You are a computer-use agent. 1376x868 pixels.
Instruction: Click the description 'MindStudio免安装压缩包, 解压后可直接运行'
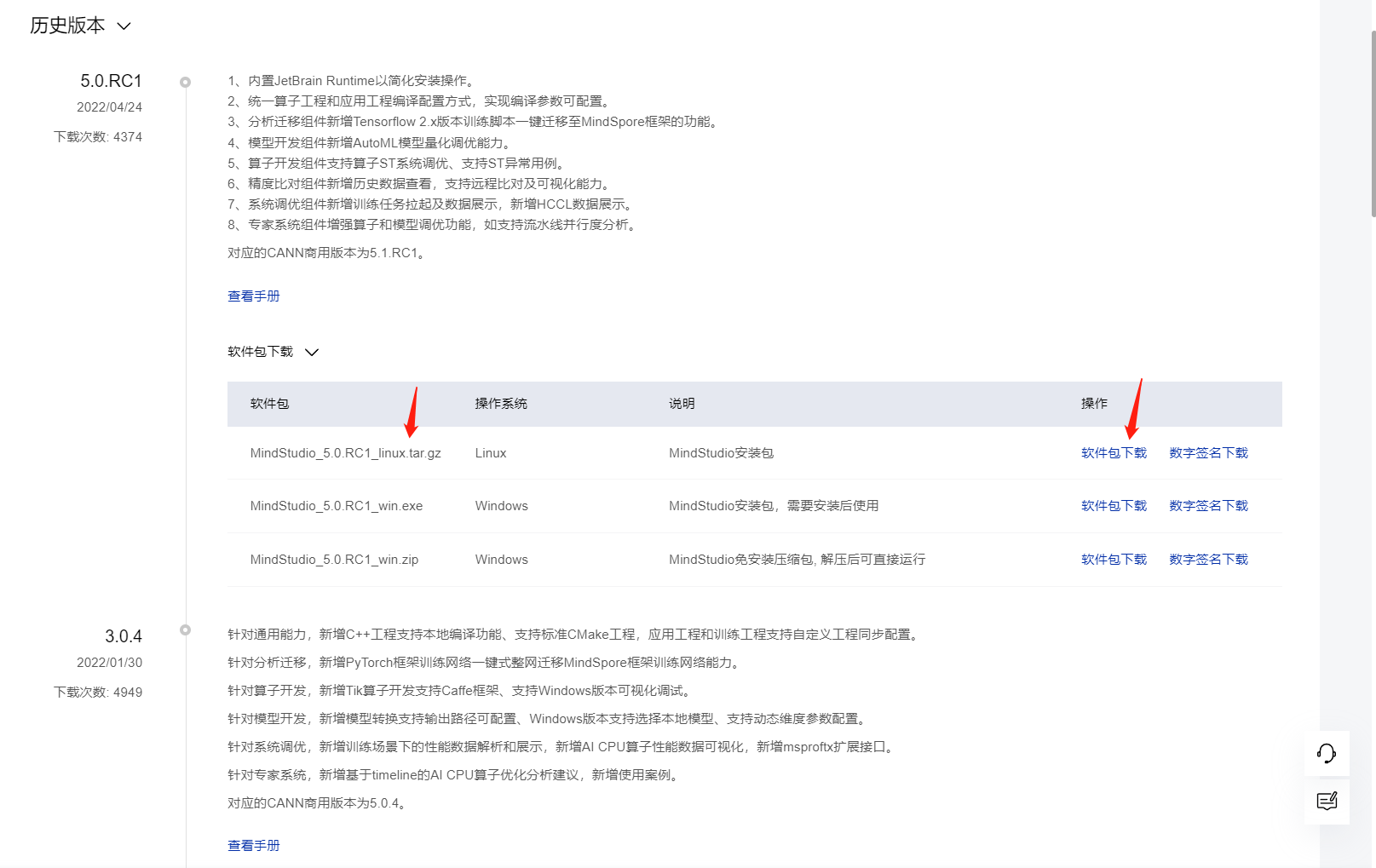pyautogui.click(x=797, y=560)
